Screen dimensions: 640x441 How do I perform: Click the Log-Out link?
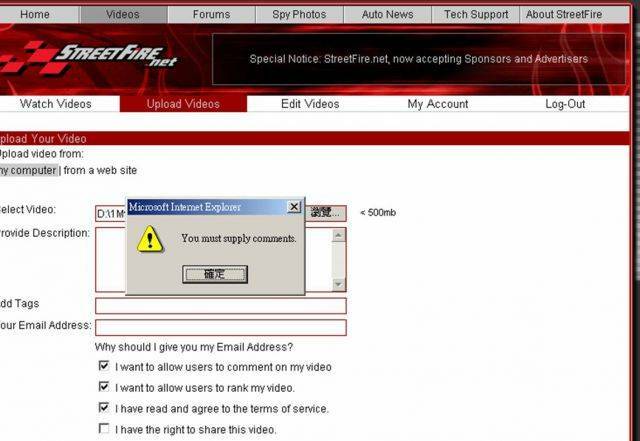coord(565,104)
